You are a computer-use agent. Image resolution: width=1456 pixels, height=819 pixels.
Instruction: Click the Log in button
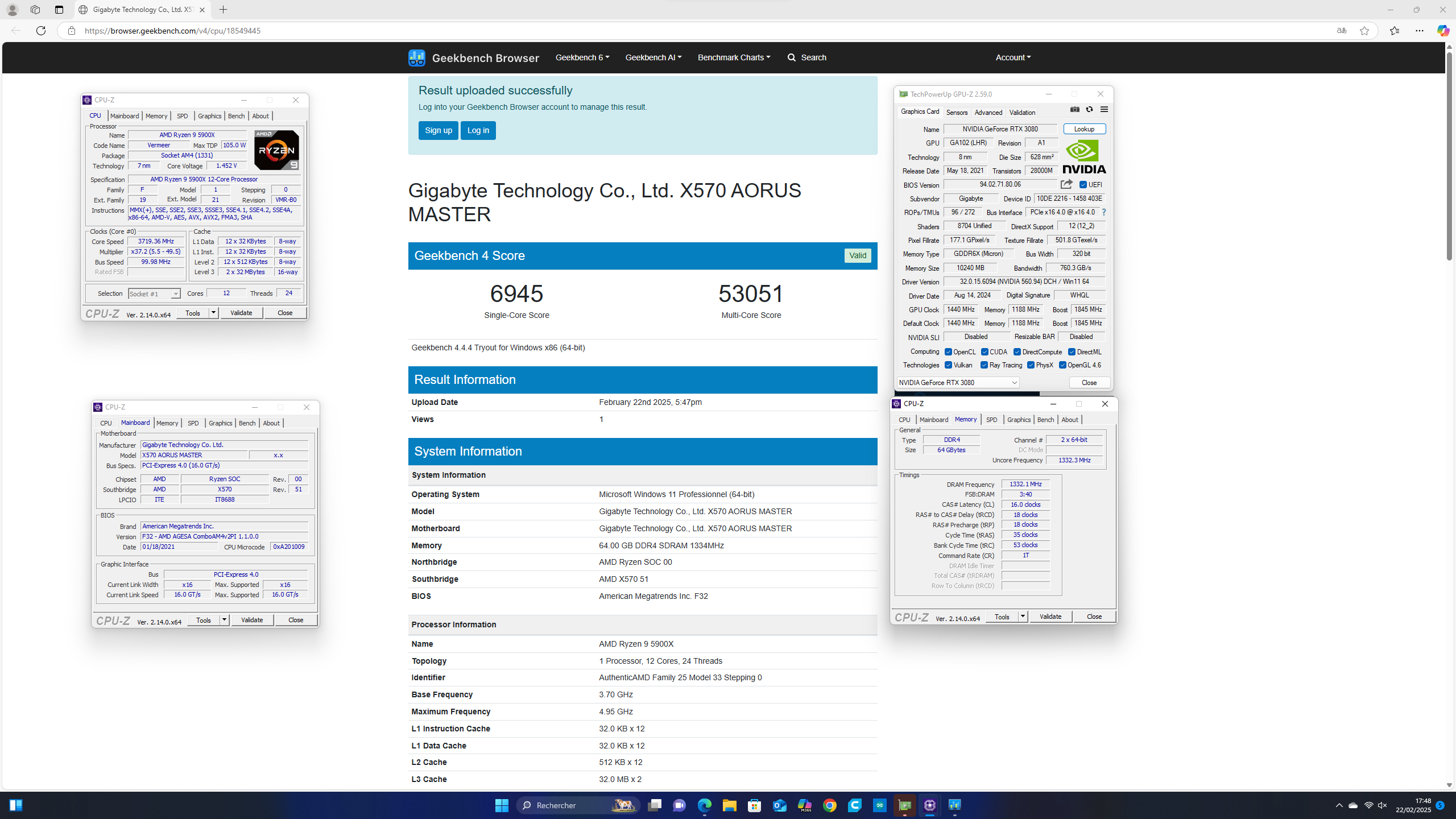pos(478,130)
